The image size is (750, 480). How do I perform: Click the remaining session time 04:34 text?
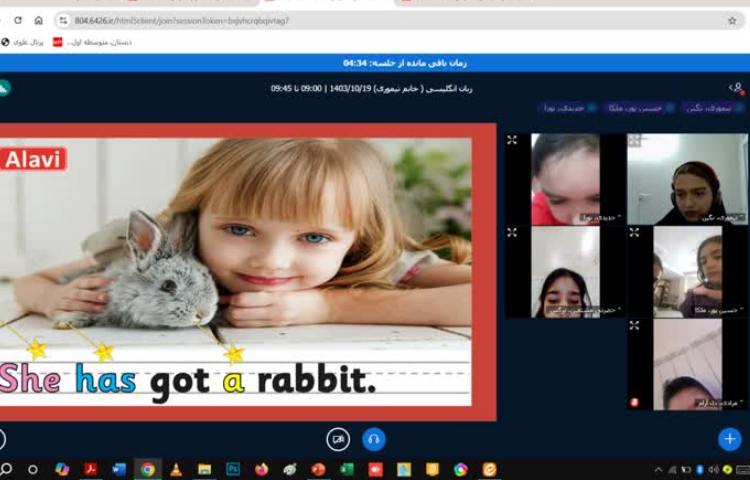coord(405,63)
